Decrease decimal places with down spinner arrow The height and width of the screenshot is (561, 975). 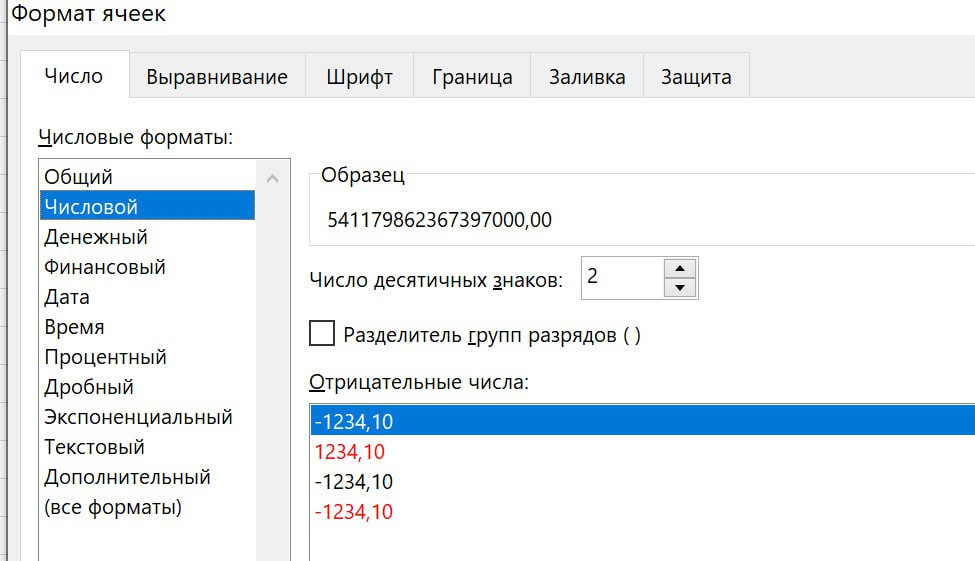pyautogui.click(x=680, y=288)
